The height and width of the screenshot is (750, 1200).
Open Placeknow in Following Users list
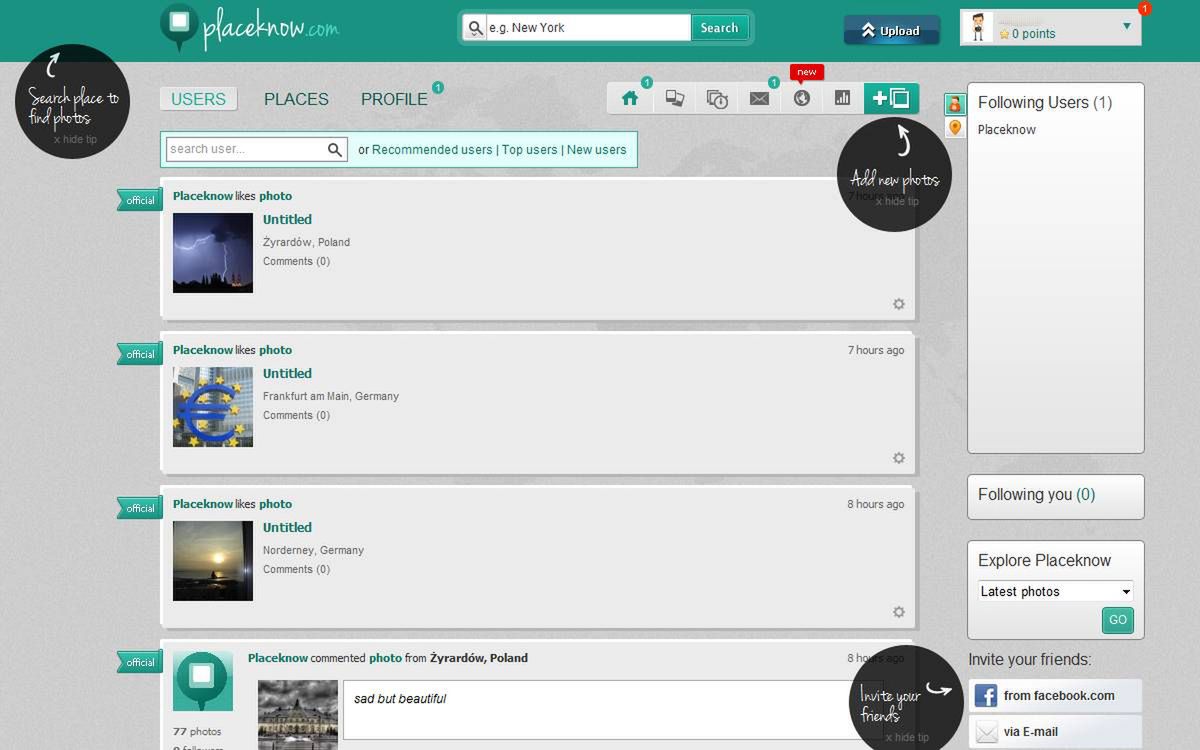click(1007, 130)
